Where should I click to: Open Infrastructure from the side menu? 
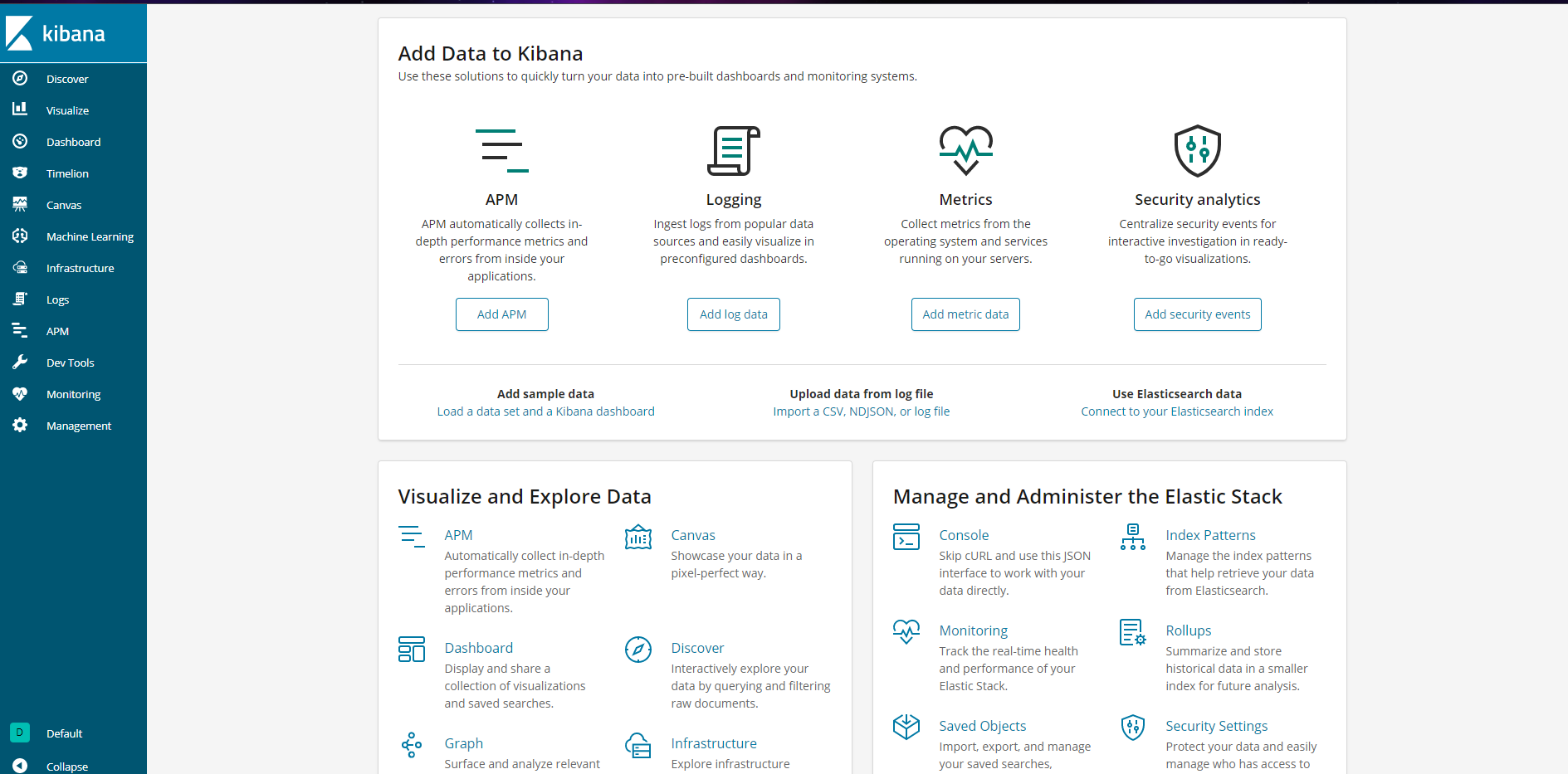(x=80, y=268)
